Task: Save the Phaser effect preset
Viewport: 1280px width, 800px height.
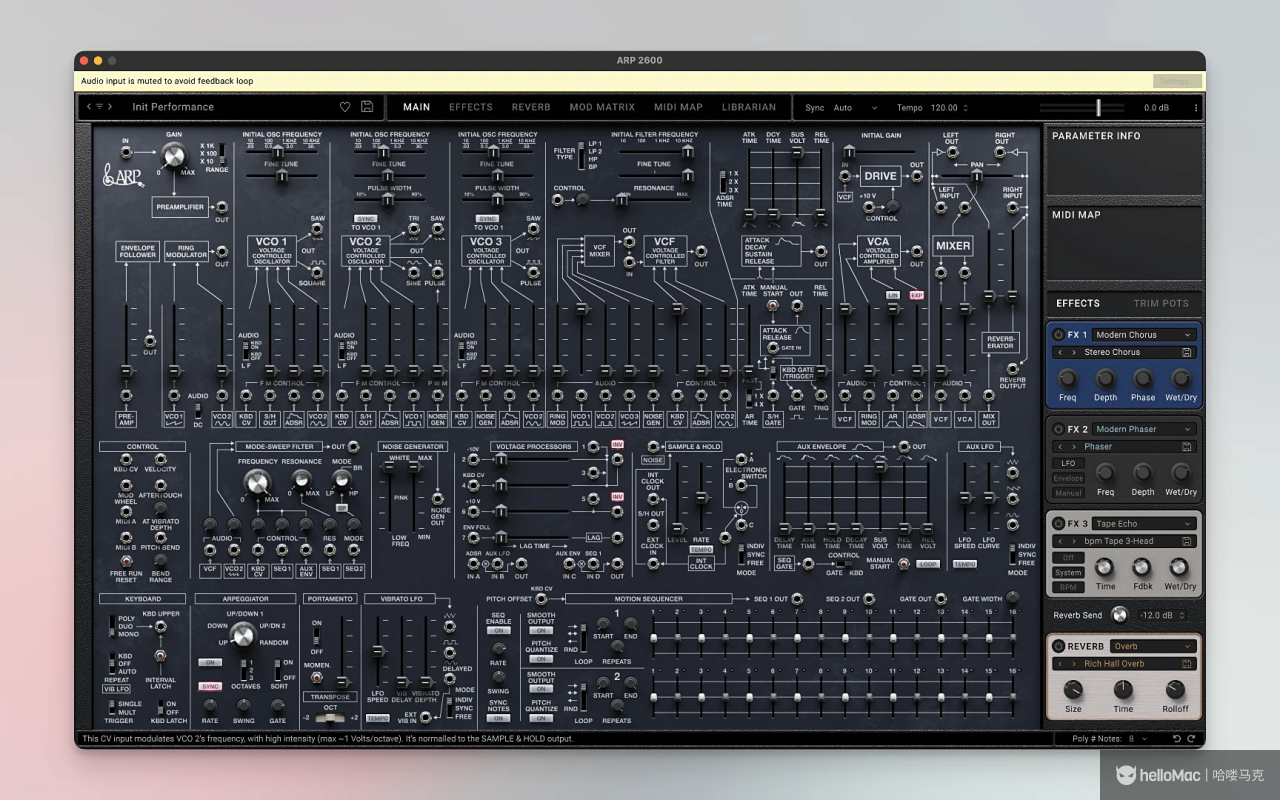Action: click(1186, 446)
